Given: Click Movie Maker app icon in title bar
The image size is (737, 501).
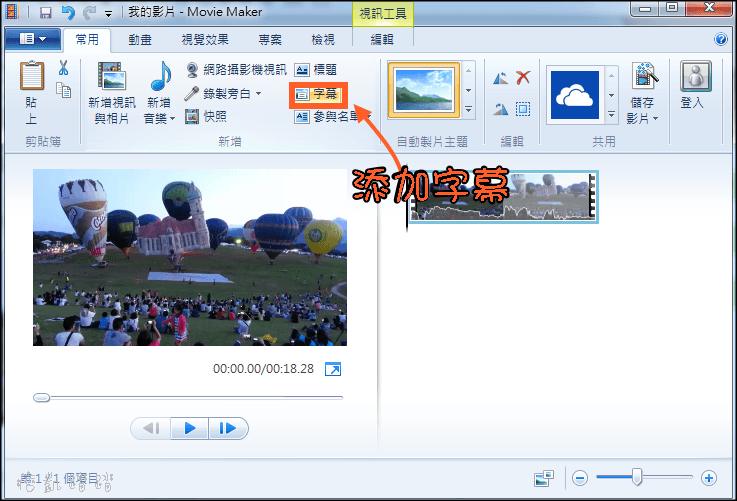Looking at the screenshot, I should click(x=11, y=11).
